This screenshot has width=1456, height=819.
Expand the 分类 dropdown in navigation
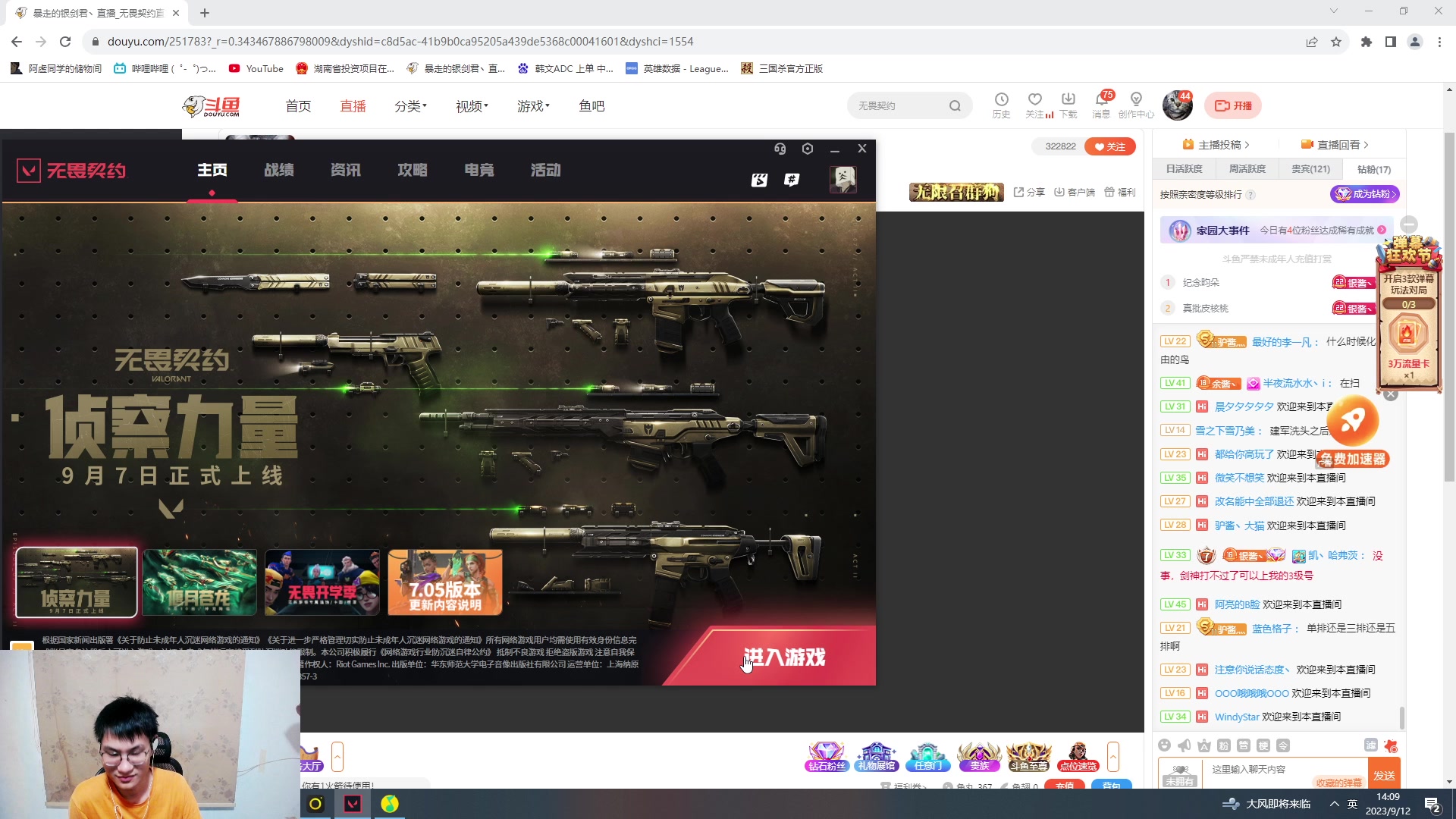[x=410, y=106]
